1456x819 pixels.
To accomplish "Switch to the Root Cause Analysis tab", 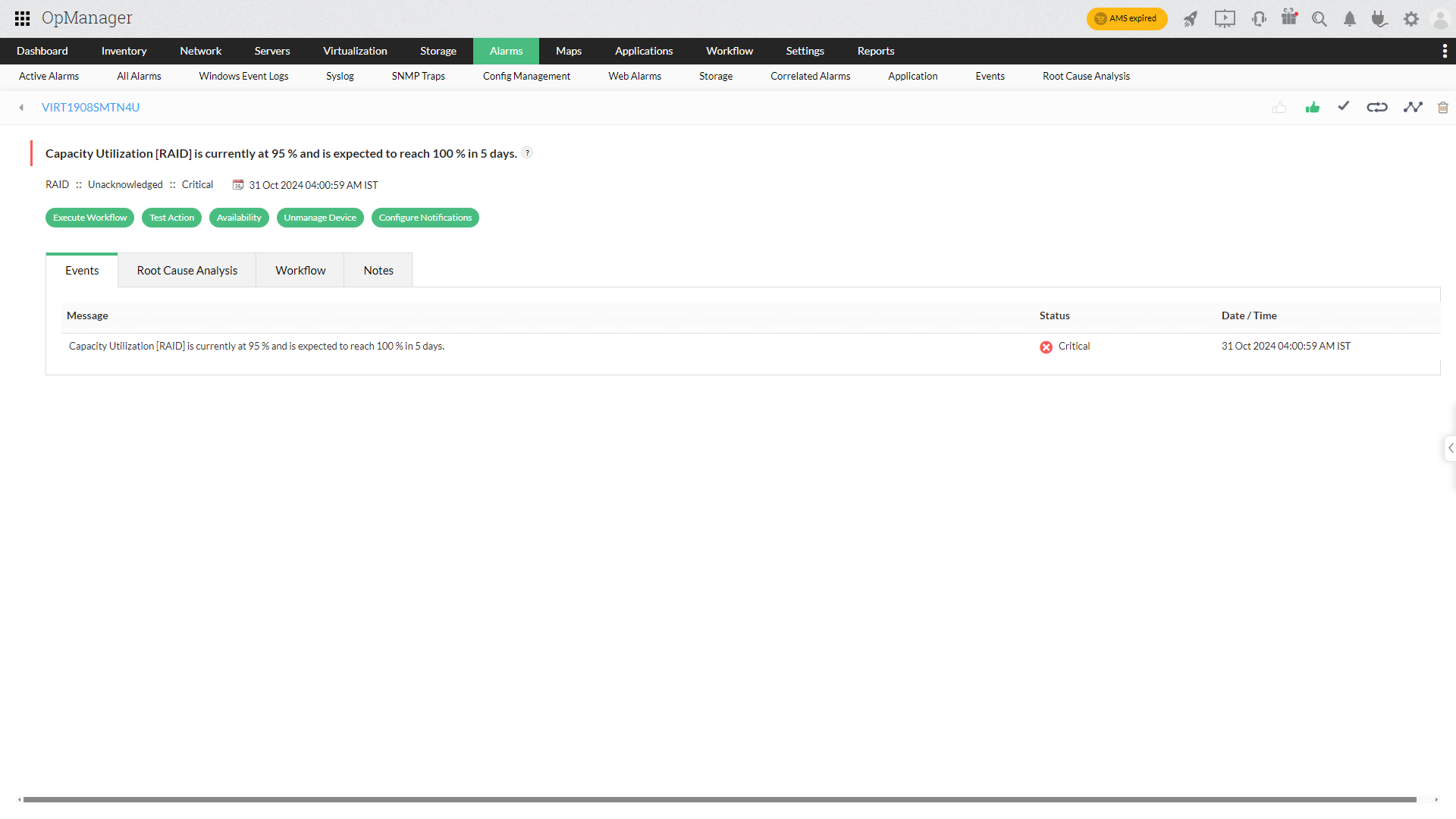I will (187, 270).
